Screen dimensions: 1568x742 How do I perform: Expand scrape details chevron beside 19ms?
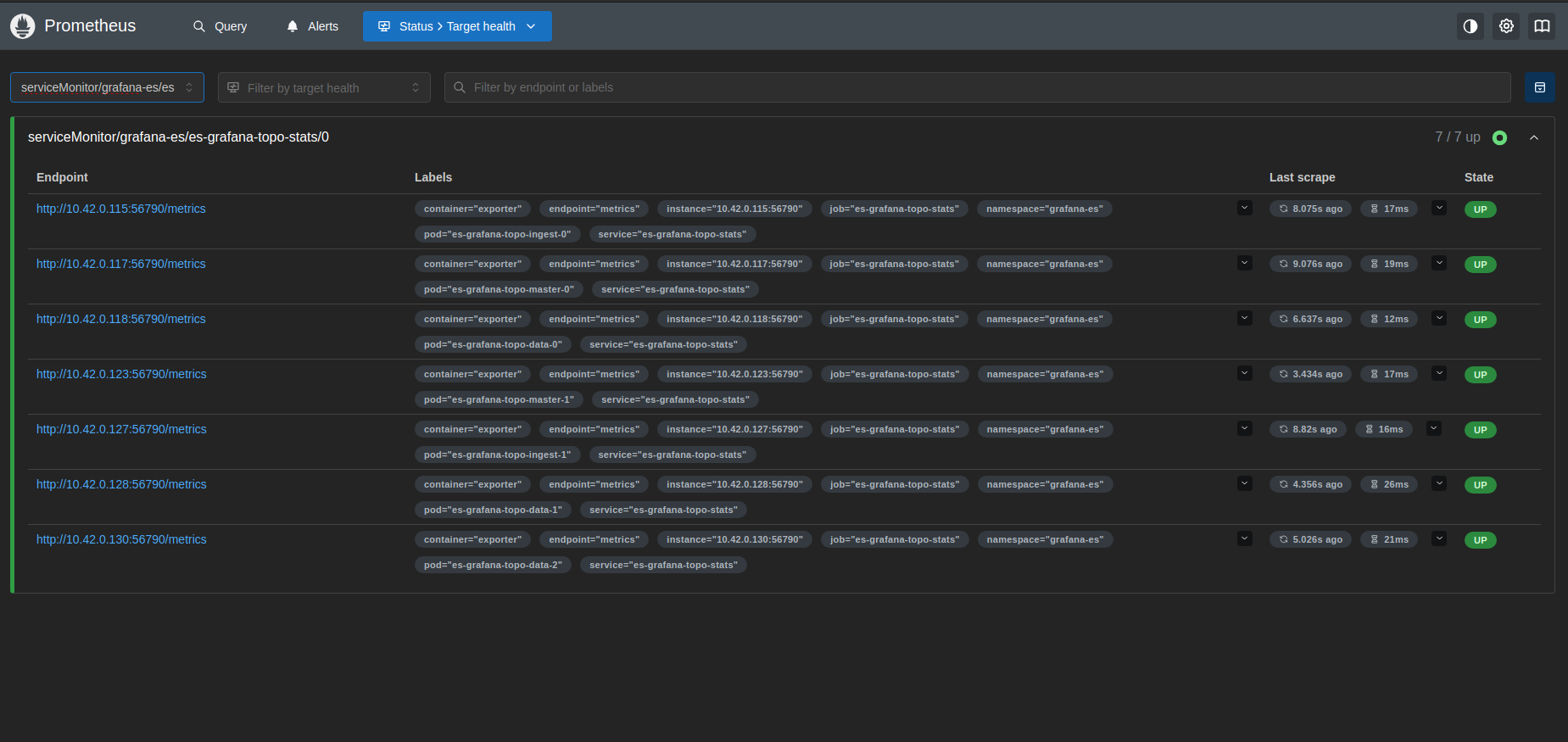pos(1439,263)
